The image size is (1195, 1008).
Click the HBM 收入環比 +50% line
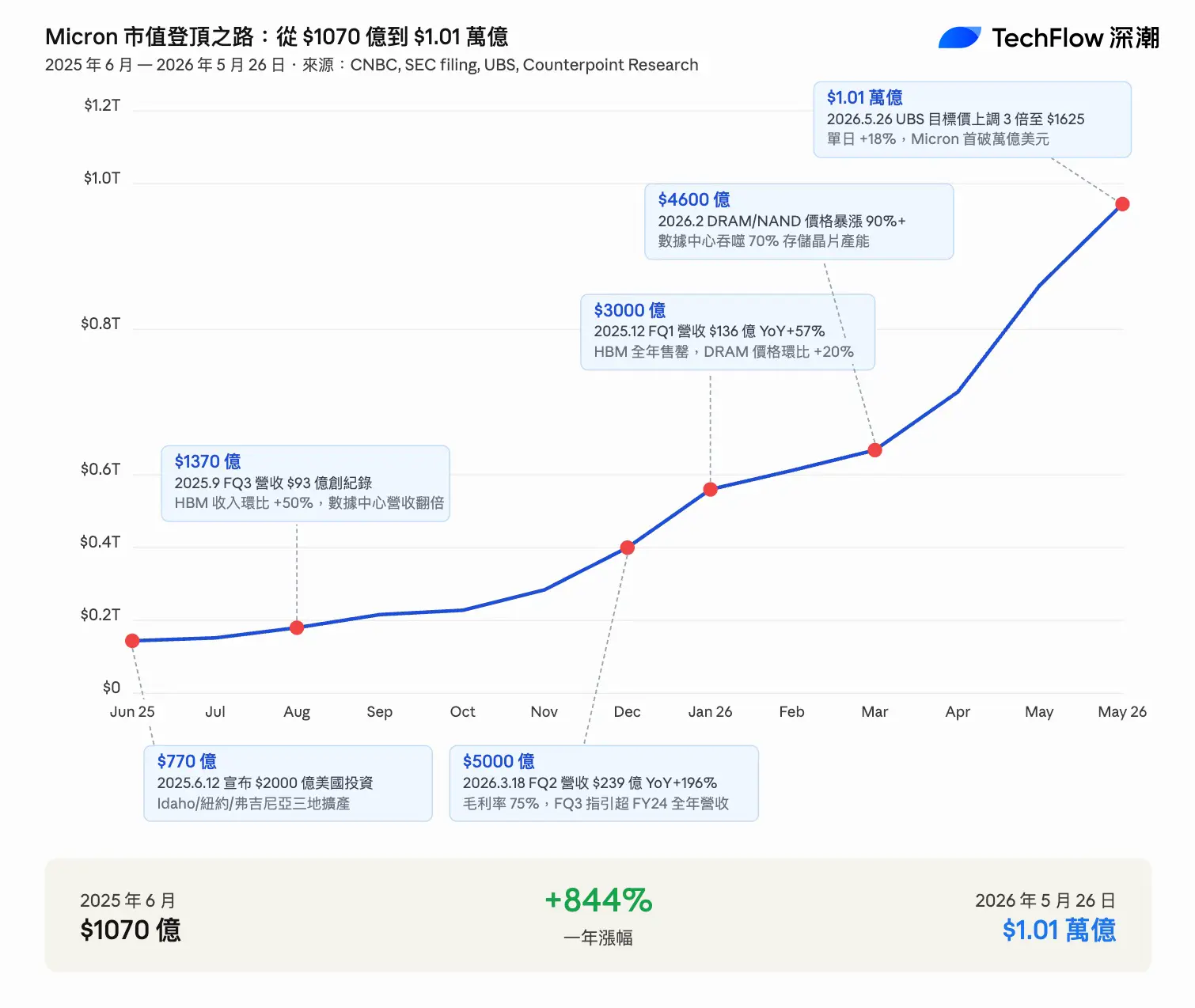click(x=309, y=503)
